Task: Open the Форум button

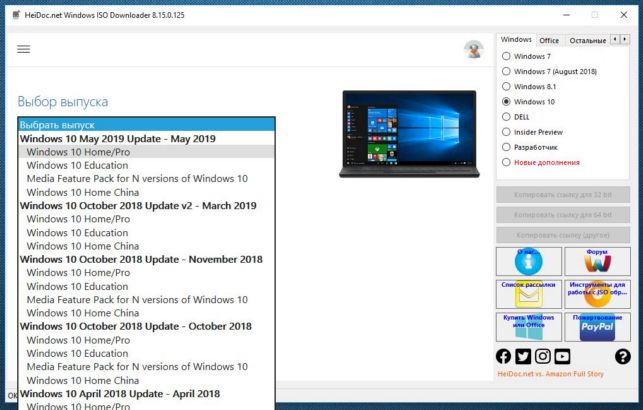Action: point(597,261)
